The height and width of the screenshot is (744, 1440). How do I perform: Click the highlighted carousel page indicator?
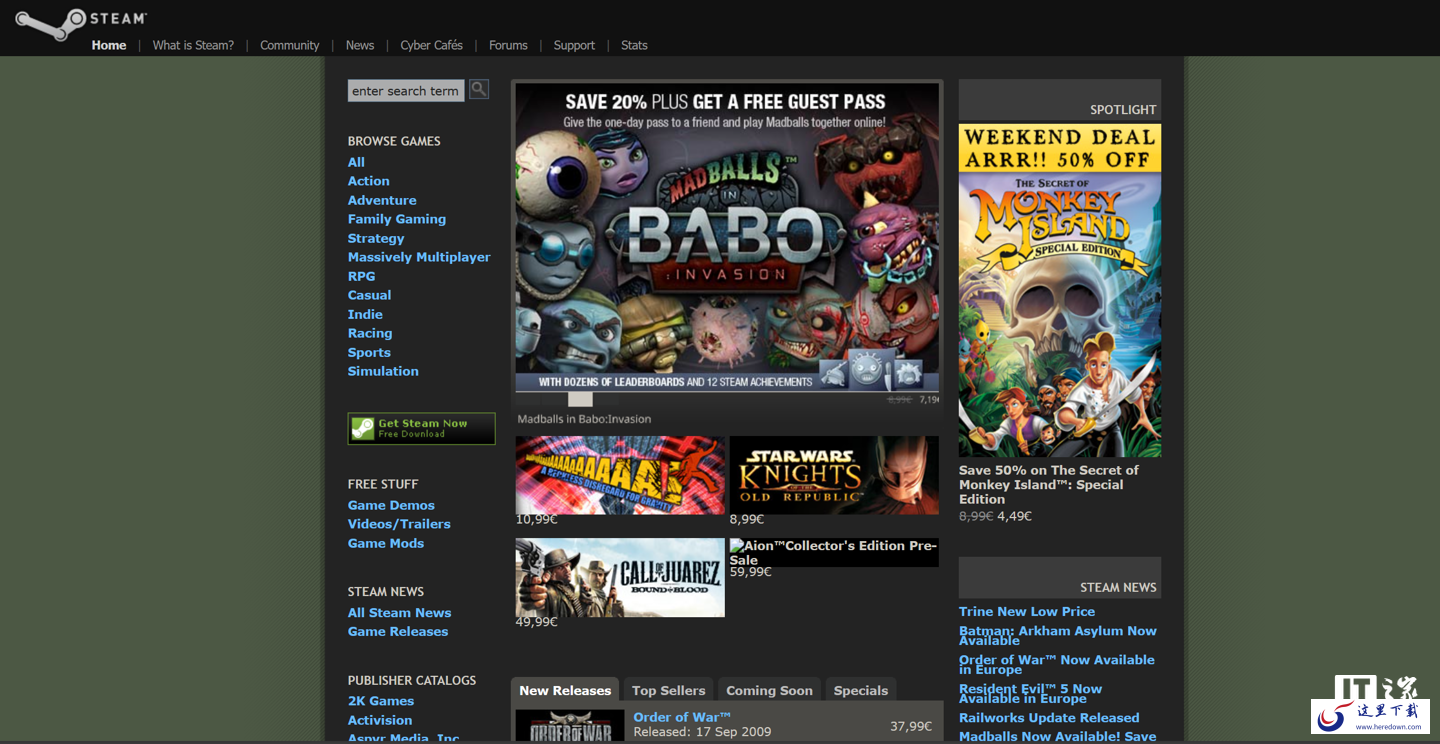580,399
